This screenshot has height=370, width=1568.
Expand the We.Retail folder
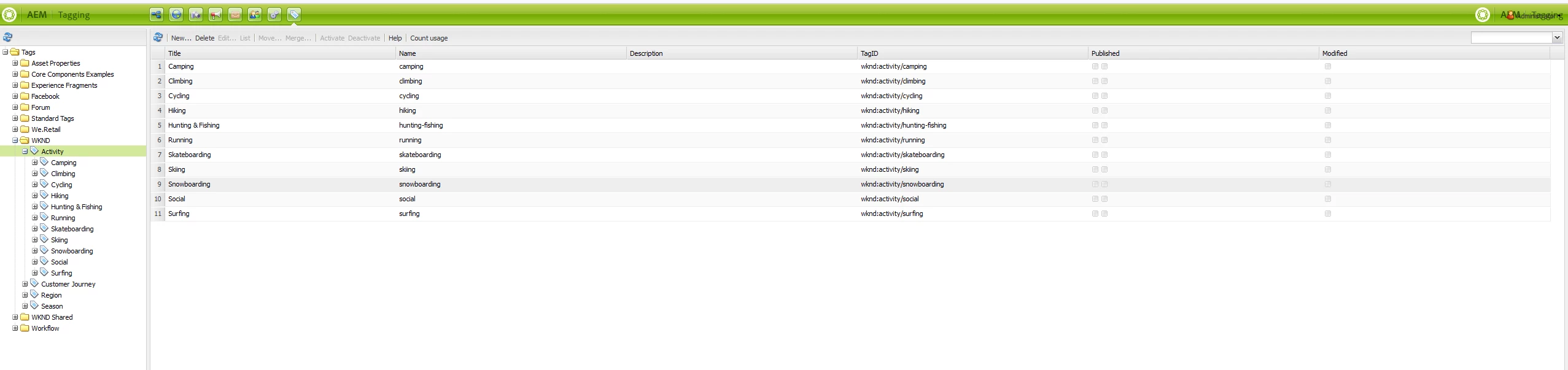click(15, 129)
